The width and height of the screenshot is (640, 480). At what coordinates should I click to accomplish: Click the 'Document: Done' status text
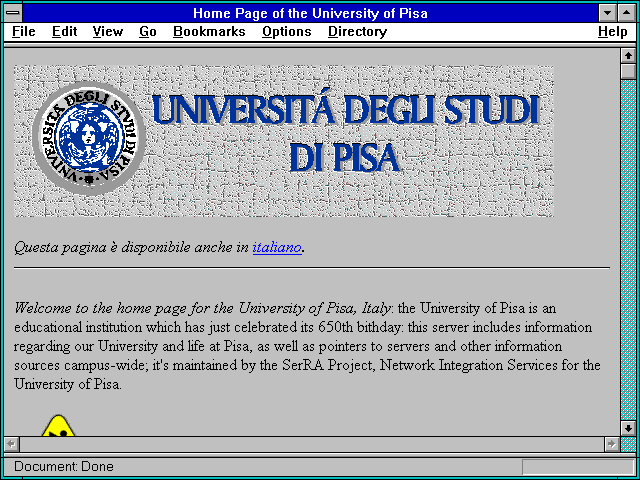pyautogui.click(x=64, y=467)
